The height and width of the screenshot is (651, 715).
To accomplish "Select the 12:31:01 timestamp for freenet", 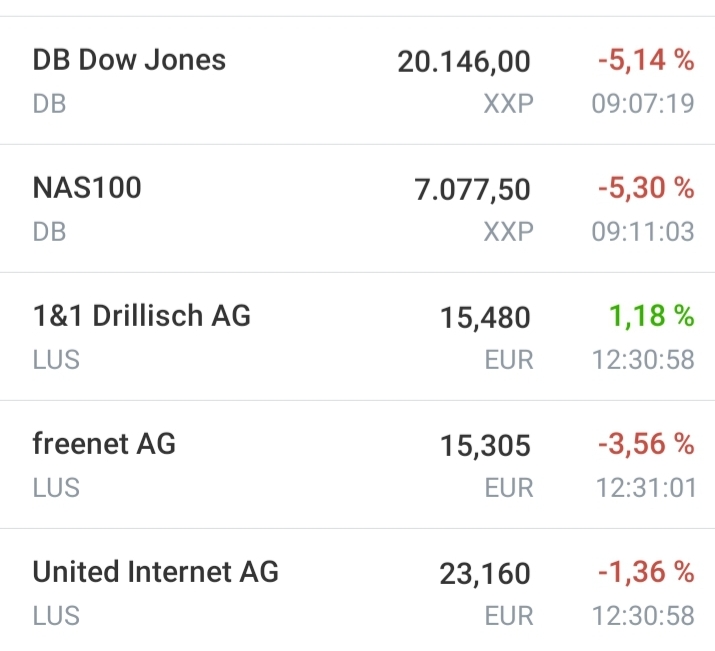I will click(x=644, y=488).
